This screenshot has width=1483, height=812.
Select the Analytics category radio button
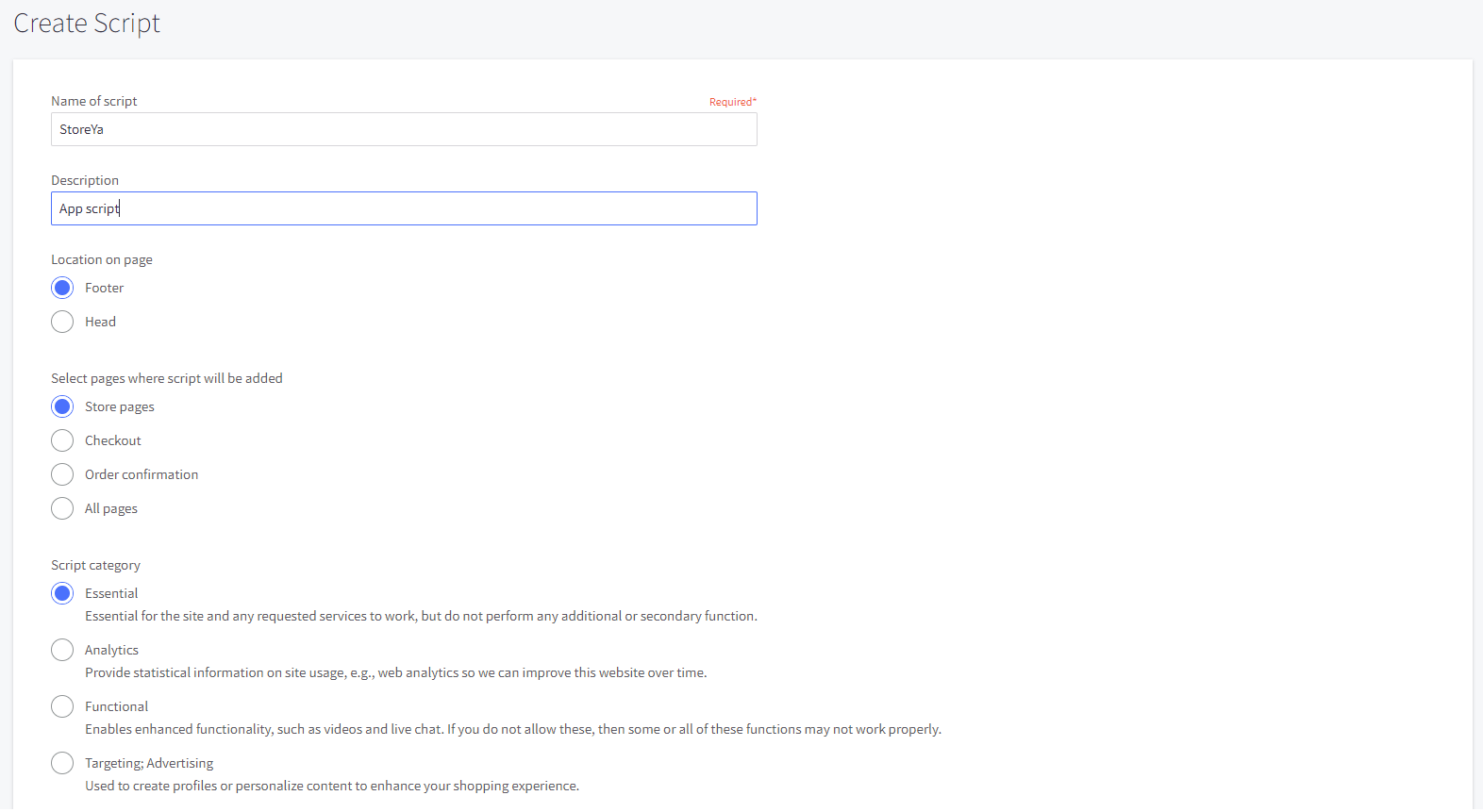[62, 650]
